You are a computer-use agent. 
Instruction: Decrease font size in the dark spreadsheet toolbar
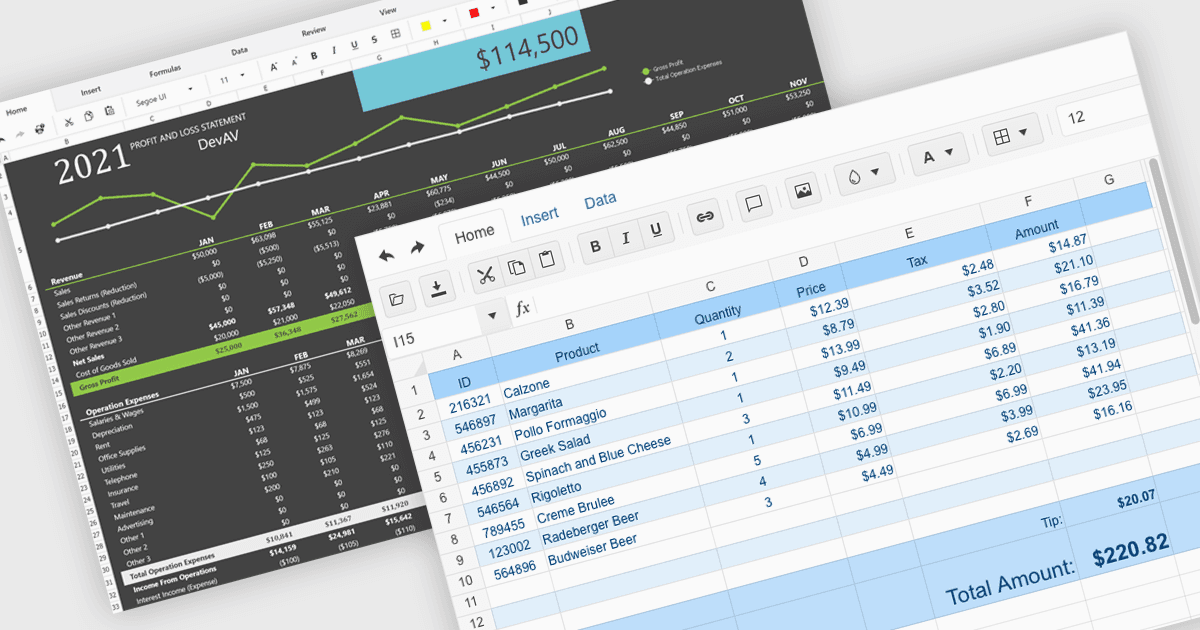click(x=295, y=61)
